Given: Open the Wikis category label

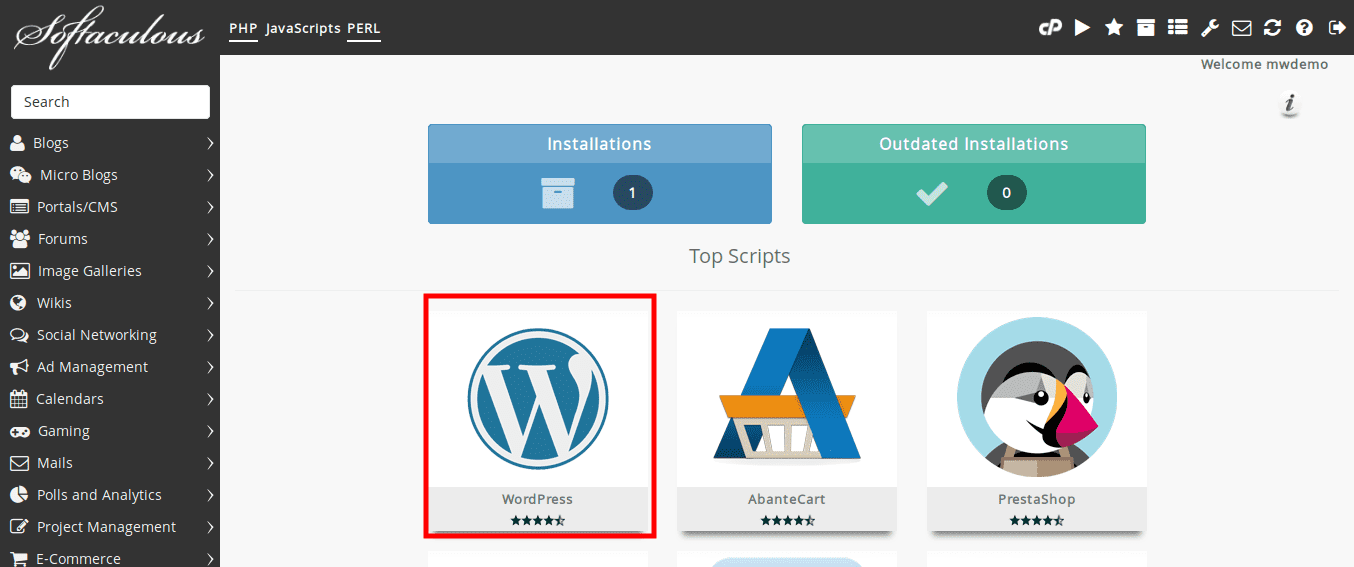Looking at the screenshot, I should pyautogui.click(x=54, y=303).
